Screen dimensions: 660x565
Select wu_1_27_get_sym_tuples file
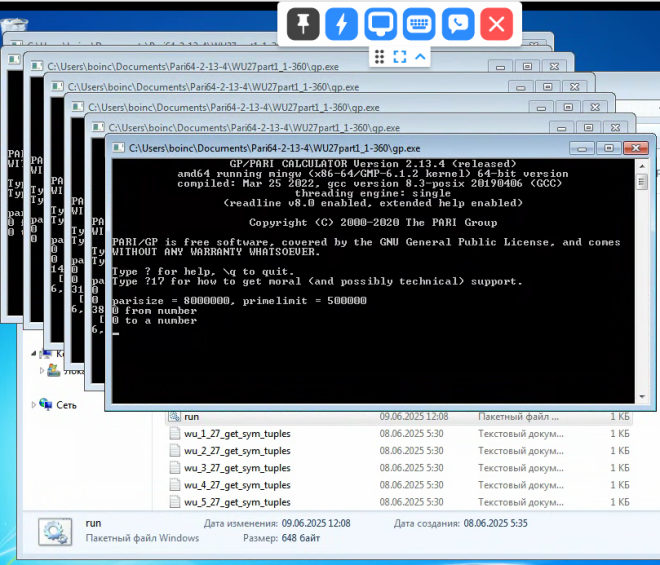399,434
